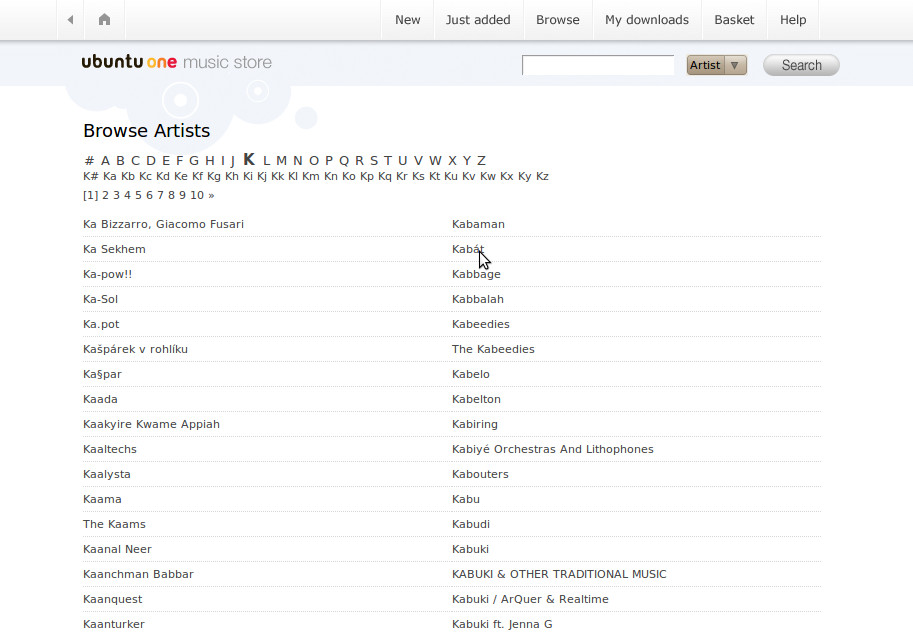Open artist Kaada
Viewport: 913px width, 636px height.
coord(100,400)
